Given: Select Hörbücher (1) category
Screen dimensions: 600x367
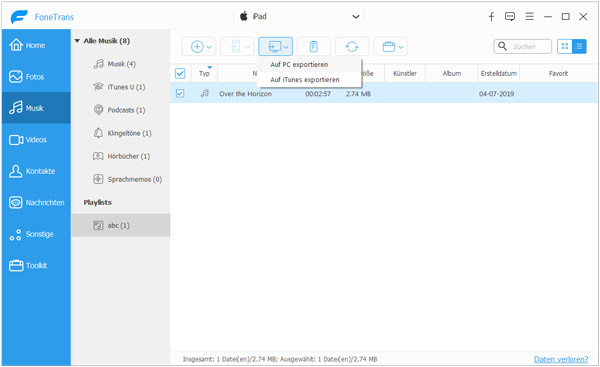Looking at the screenshot, I should coord(121,156).
